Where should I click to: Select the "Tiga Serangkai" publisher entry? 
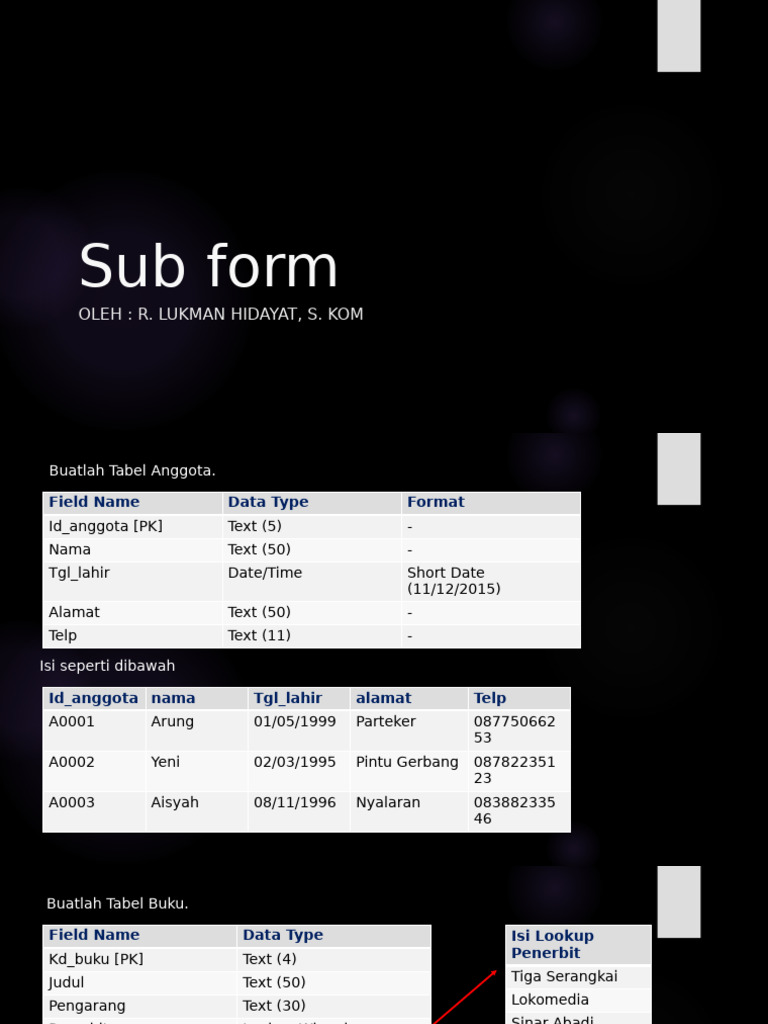coord(564,976)
